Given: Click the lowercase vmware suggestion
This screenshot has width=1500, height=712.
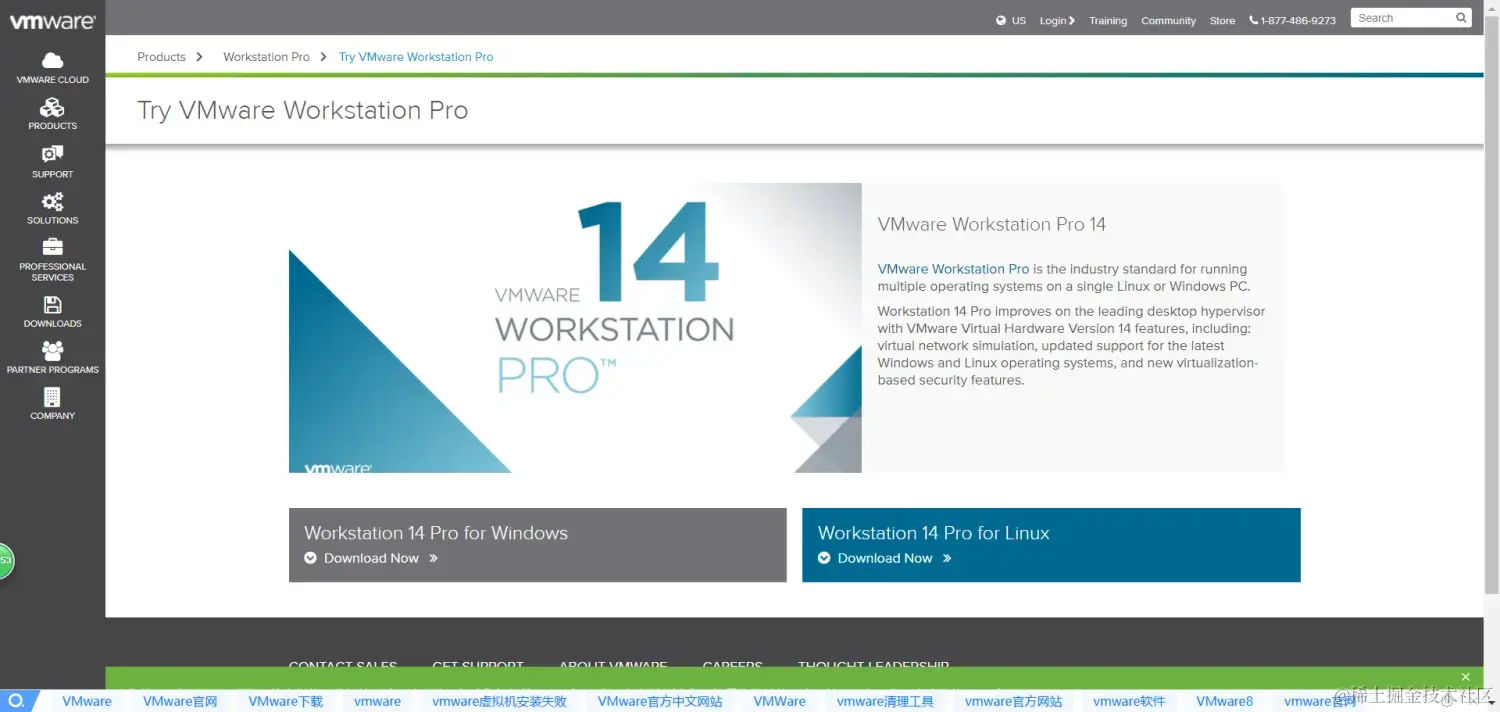Looking at the screenshot, I should pyautogui.click(x=377, y=701).
